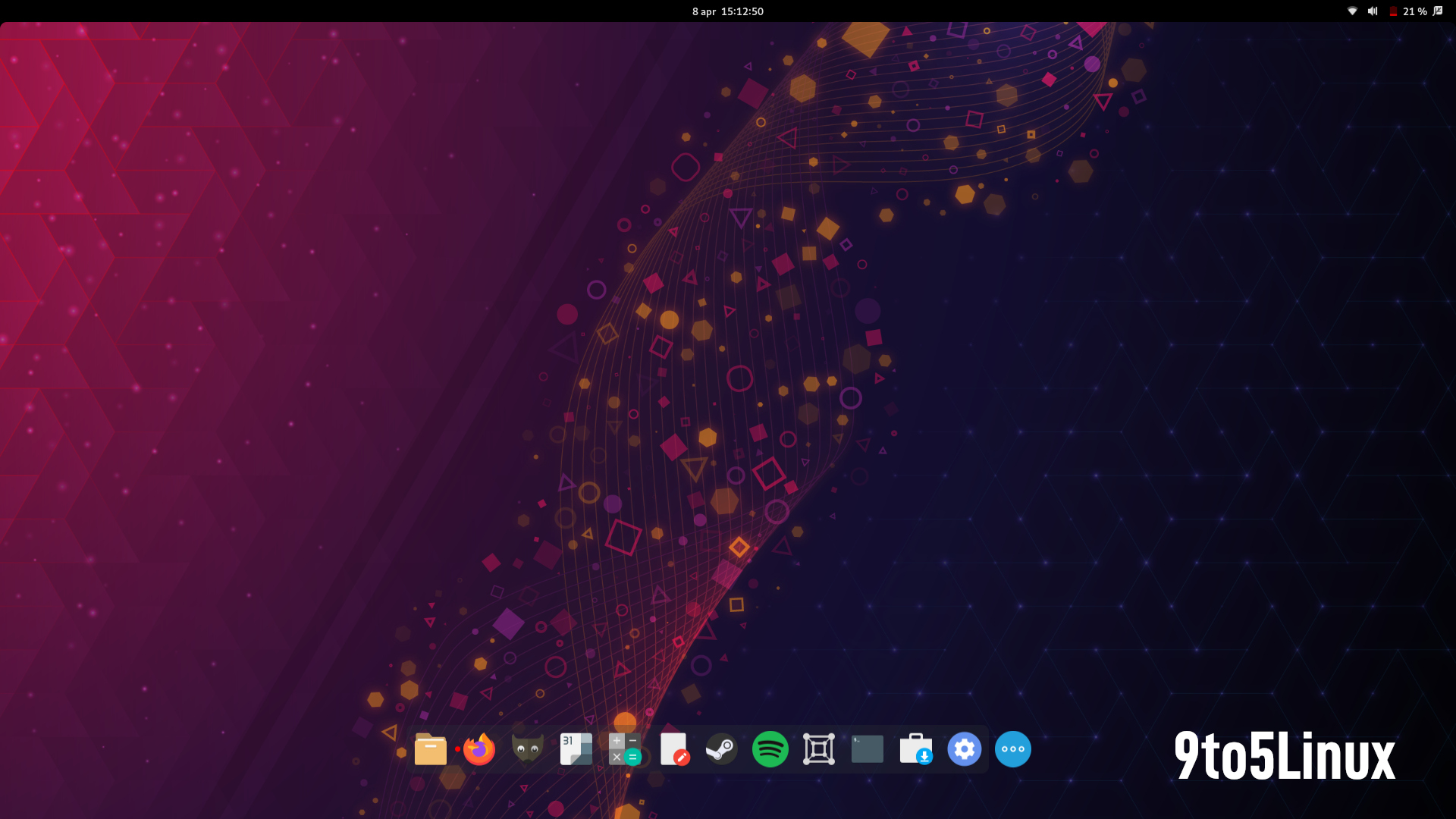Open the Files file manager from the dock
Viewport: 1456px width, 819px height.
point(430,749)
